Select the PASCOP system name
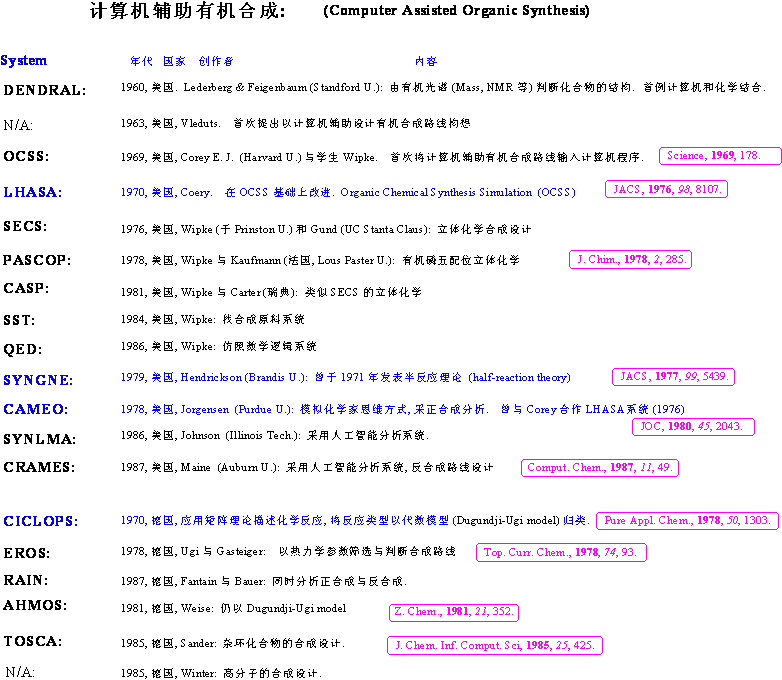 (37, 260)
